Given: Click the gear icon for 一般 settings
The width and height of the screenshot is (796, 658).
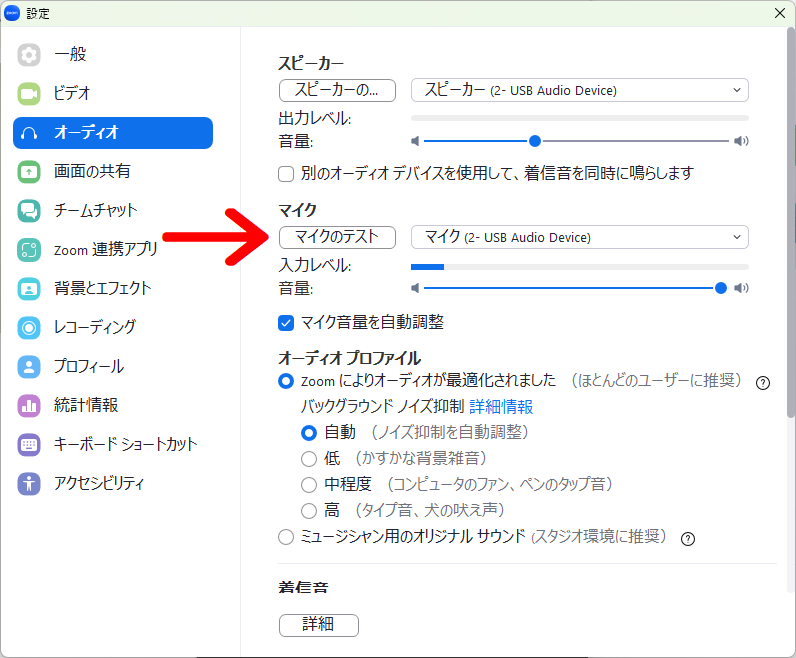Looking at the screenshot, I should (x=29, y=54).
